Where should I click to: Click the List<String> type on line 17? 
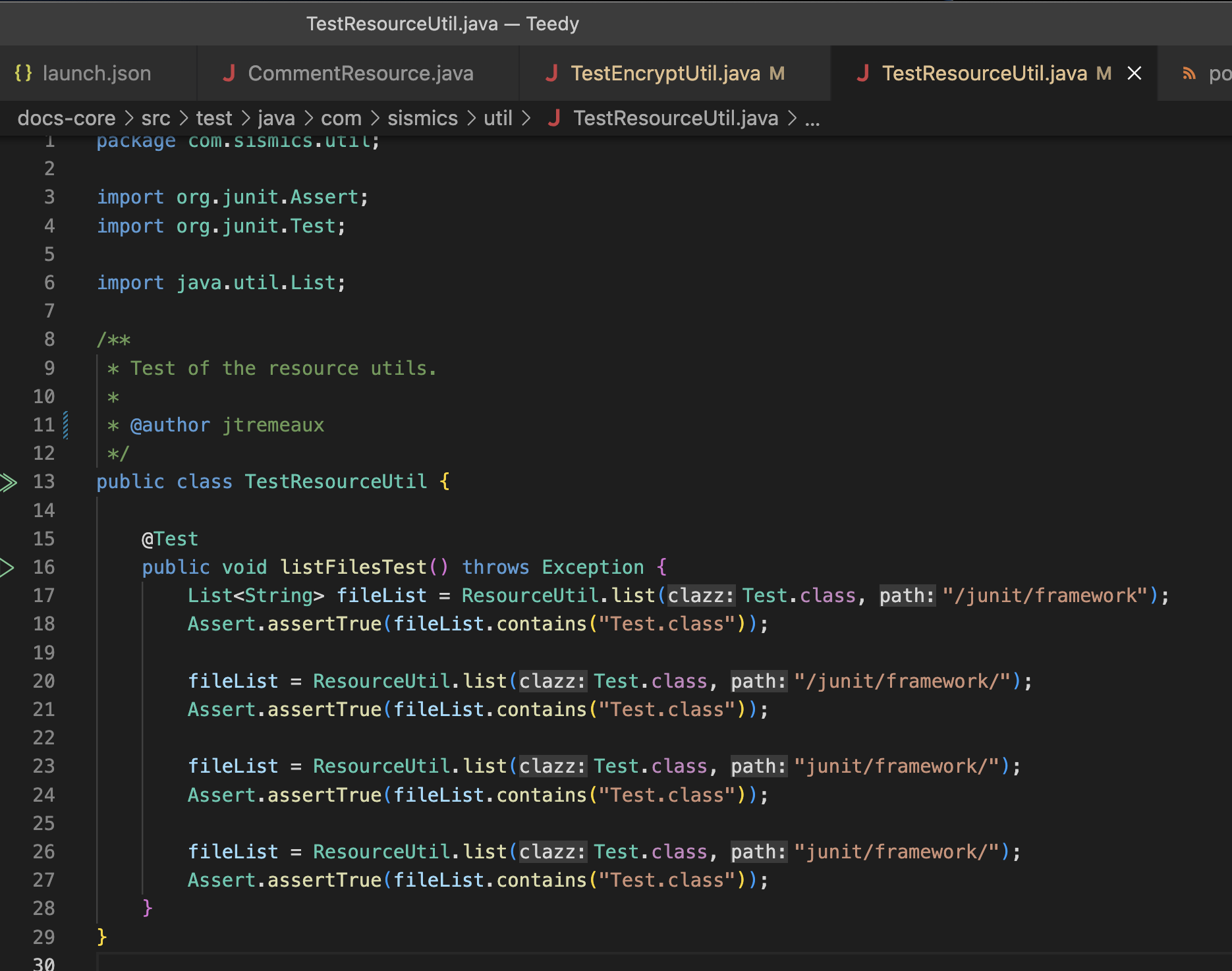tap(256, 596)
